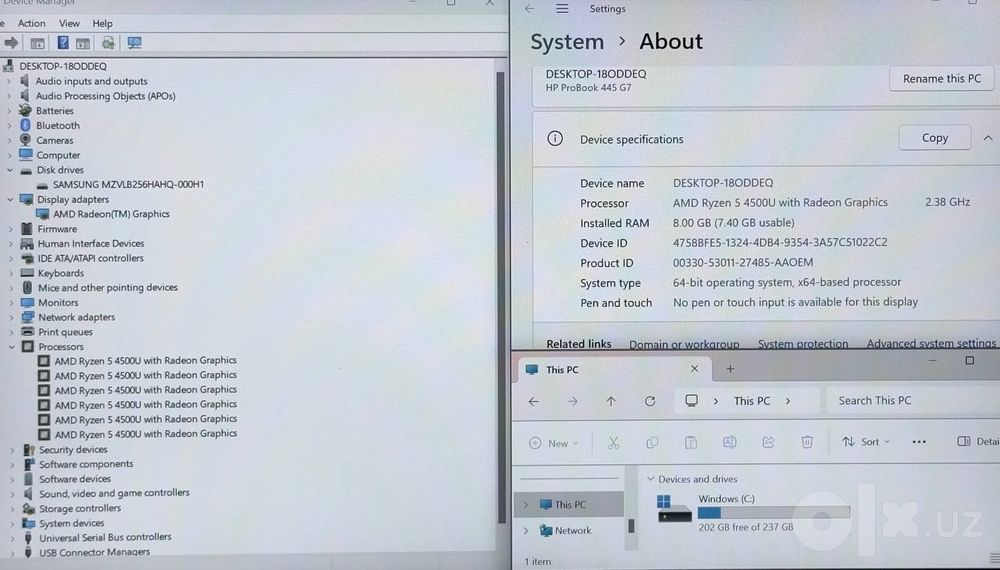
Task: Select the Cameras device icon
Action: (26, 140)
